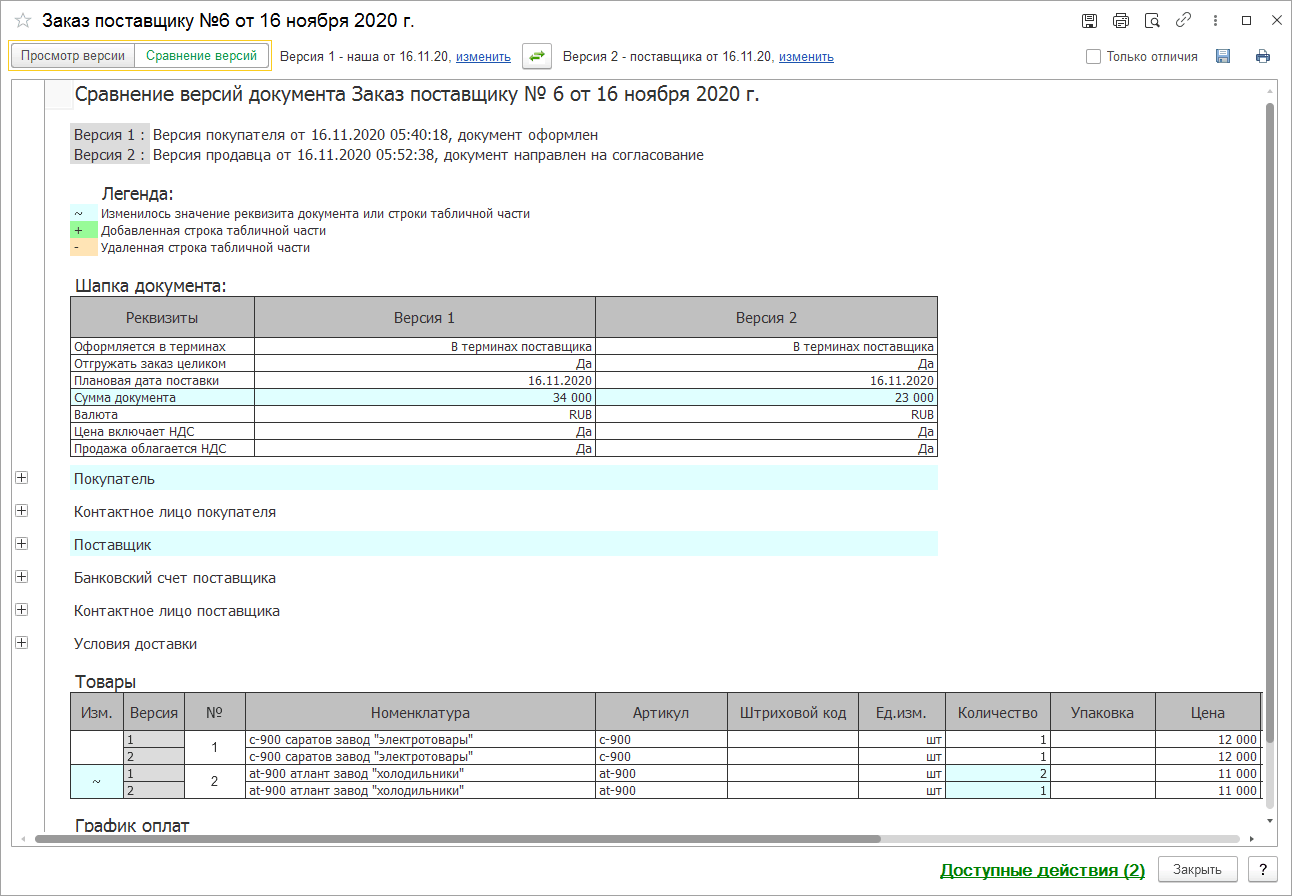This screenshot has height=896, width=1292.
Task: Click 'изменить' link for Версия 2
Action: [x=806, y=57]
